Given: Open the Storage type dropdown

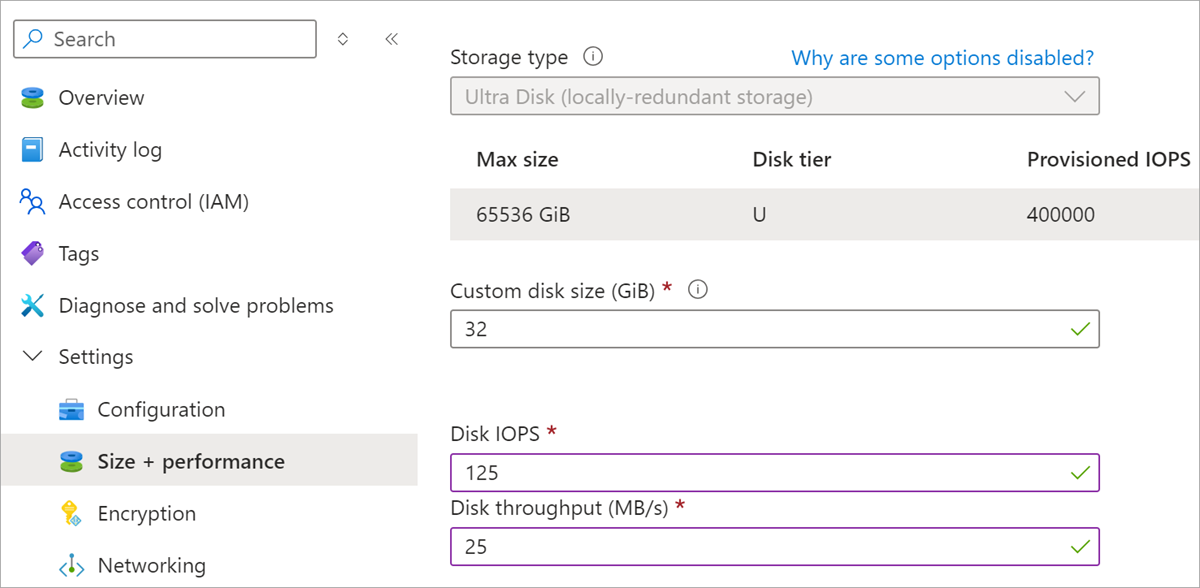Looking at the screenshot, I should click(775, 97).
